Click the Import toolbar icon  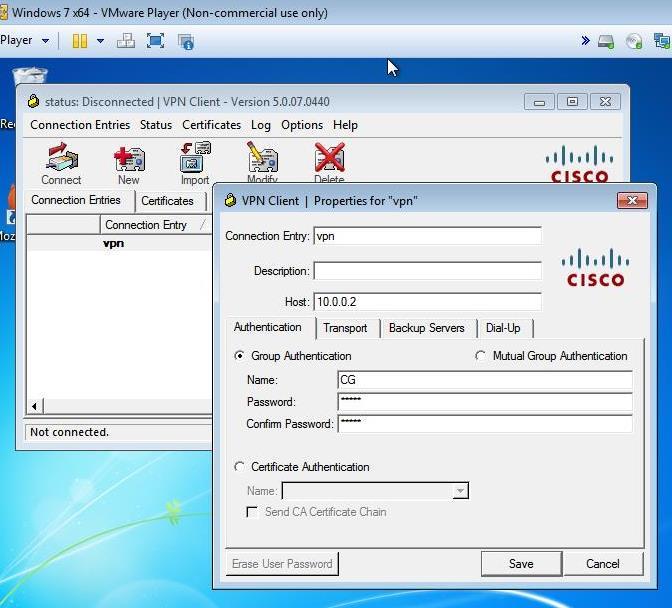pos(195,163)
